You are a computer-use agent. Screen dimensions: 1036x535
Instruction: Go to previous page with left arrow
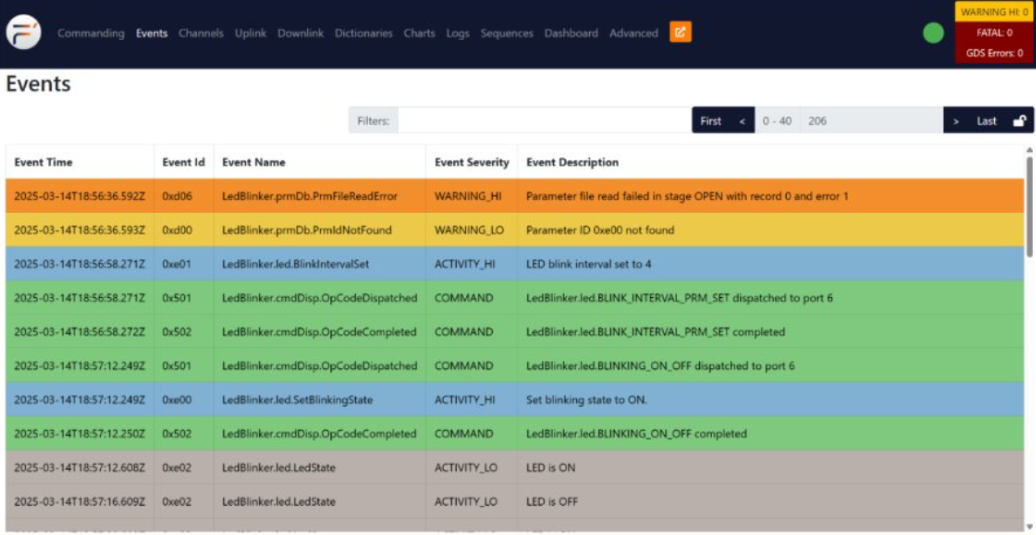coord(742,121)
